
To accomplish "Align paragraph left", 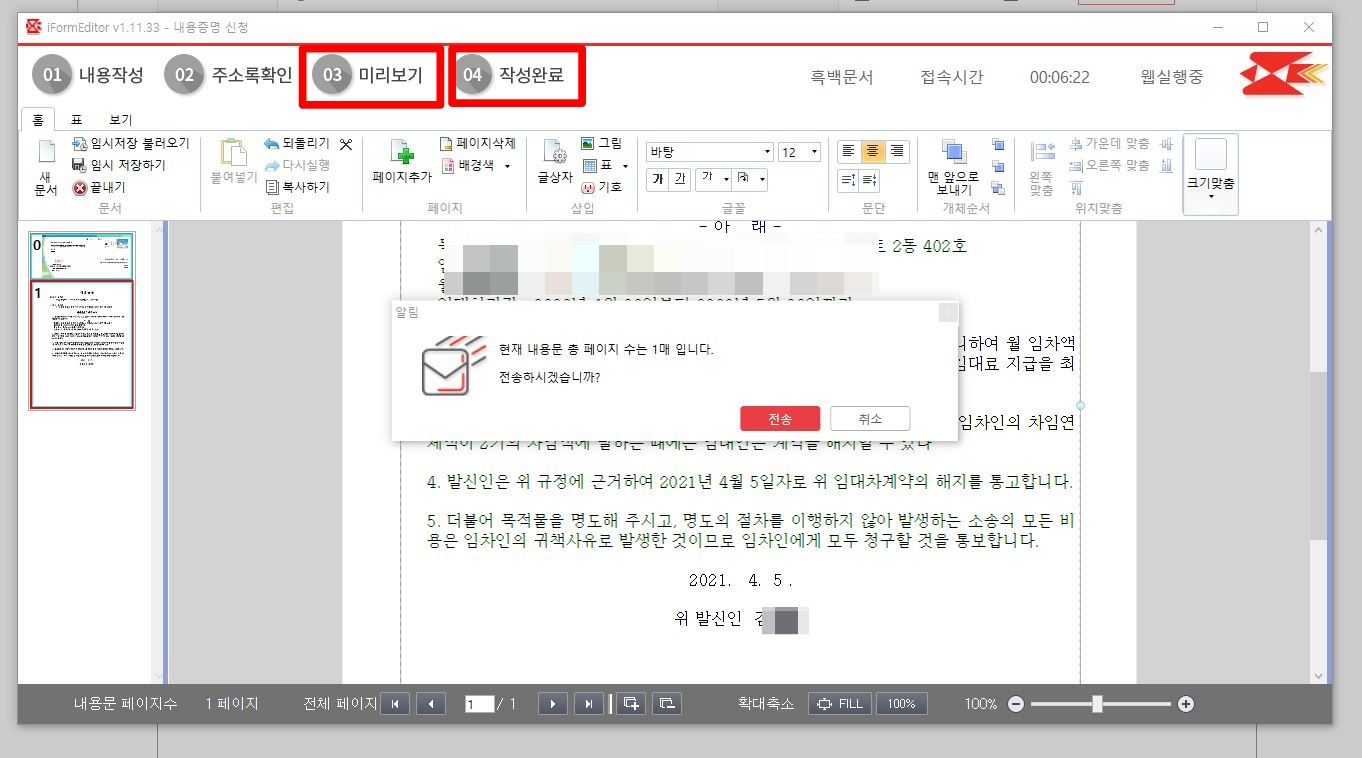I will click(849, 151).
